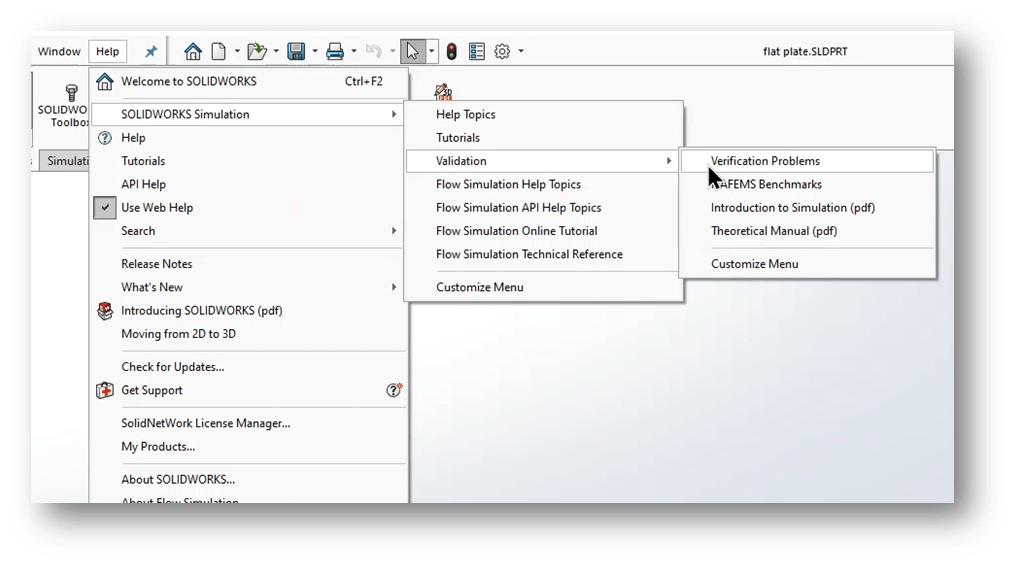Click the book icon for Introducing SOLIDWORKS
The image size is (1015, 564).
pos(105,311)
